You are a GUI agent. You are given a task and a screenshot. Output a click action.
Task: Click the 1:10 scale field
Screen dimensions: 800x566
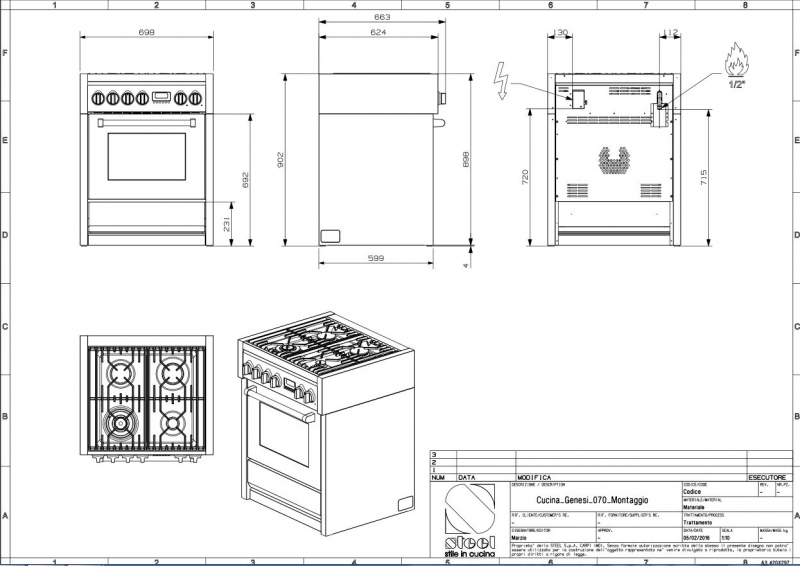(x=726, y=536)
